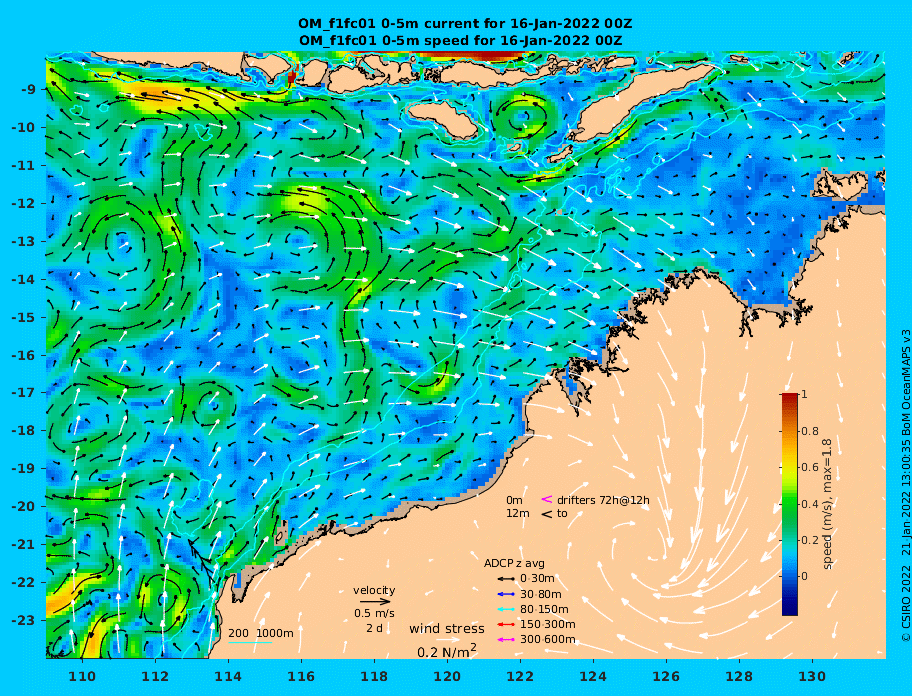
Task: Click the white wind stress scale arrow
Action: [446, 640]
